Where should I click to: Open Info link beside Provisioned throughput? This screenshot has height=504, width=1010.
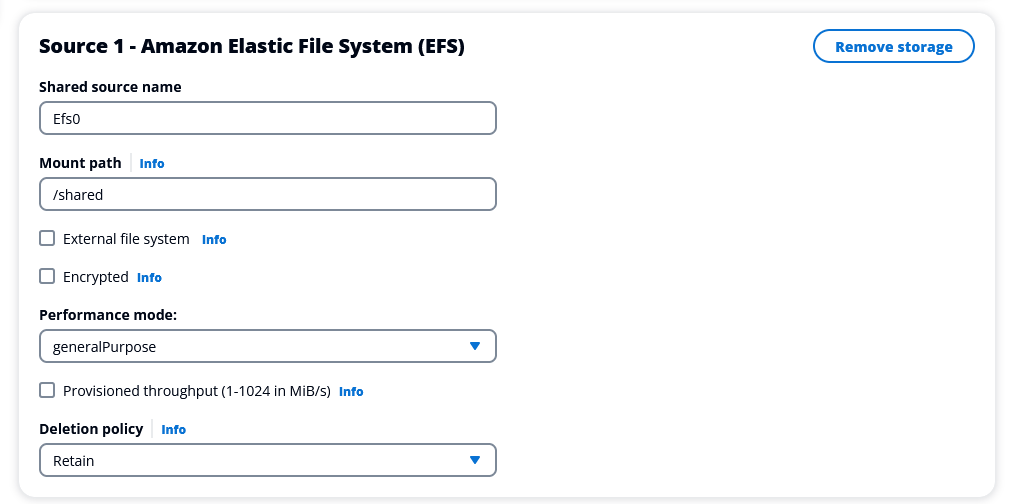(x=351, y=391)
